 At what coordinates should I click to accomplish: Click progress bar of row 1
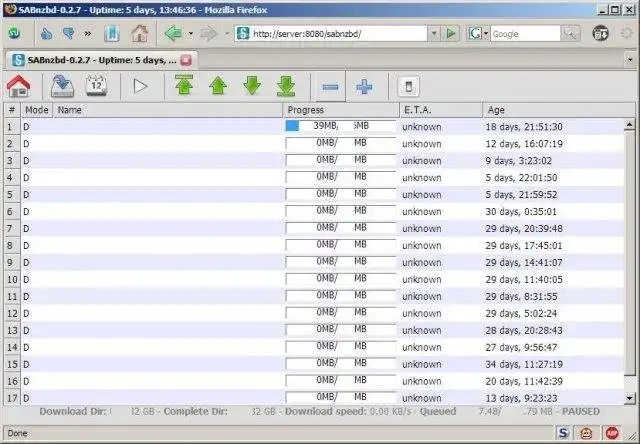pos(341,126)
